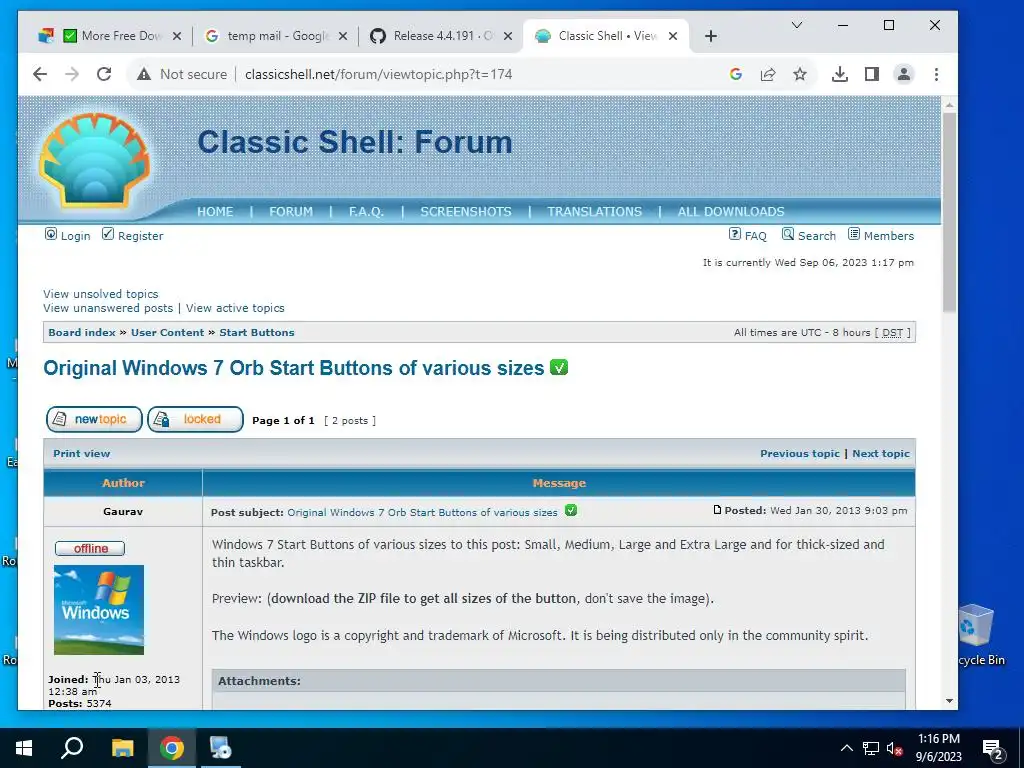The width and height of the screenshot is (1024, 768).
Task: Open a new browser tab with plus
Action: (711, 37)
